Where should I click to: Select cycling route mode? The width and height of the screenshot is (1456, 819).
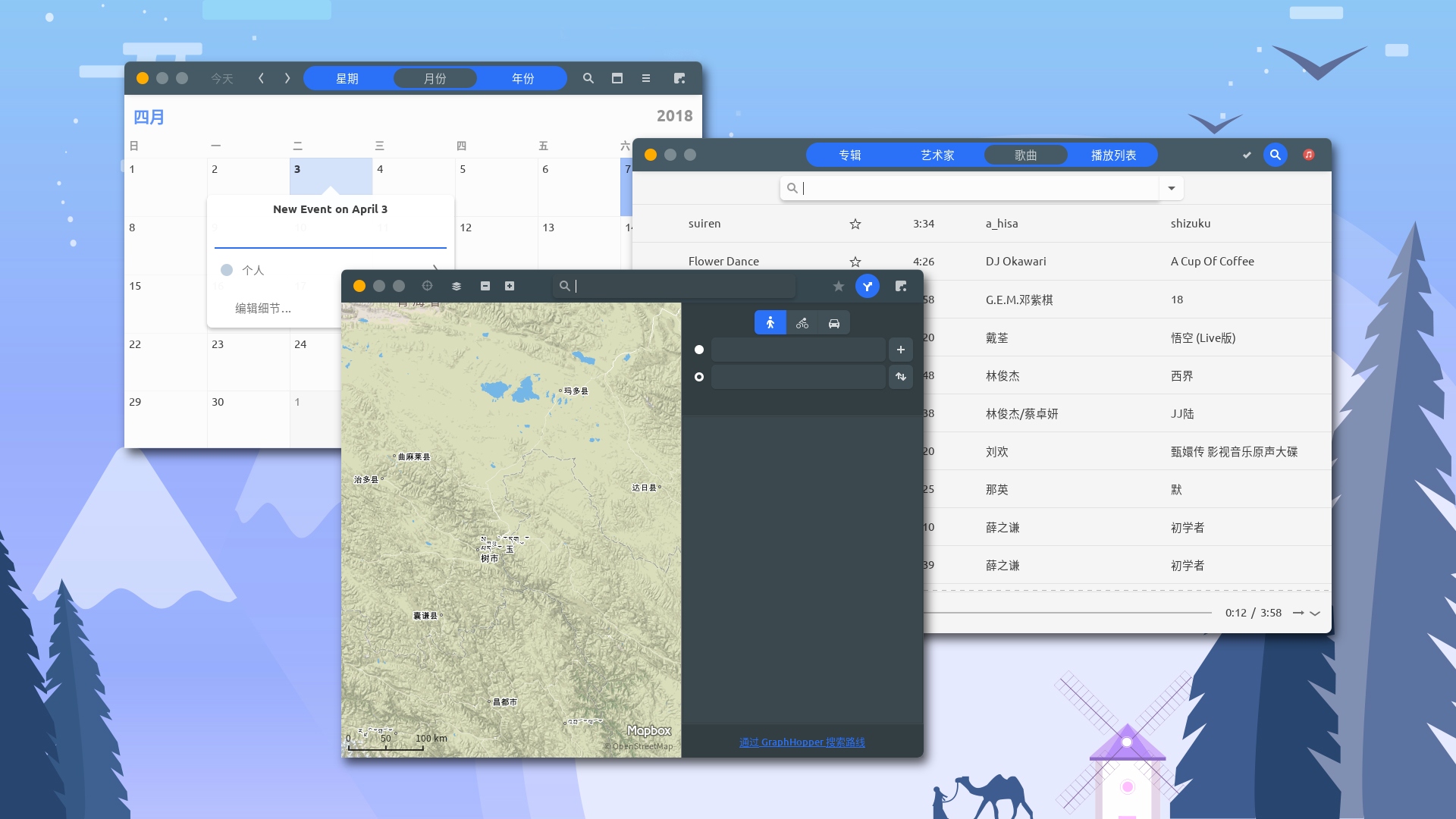[x=802, y=323]
